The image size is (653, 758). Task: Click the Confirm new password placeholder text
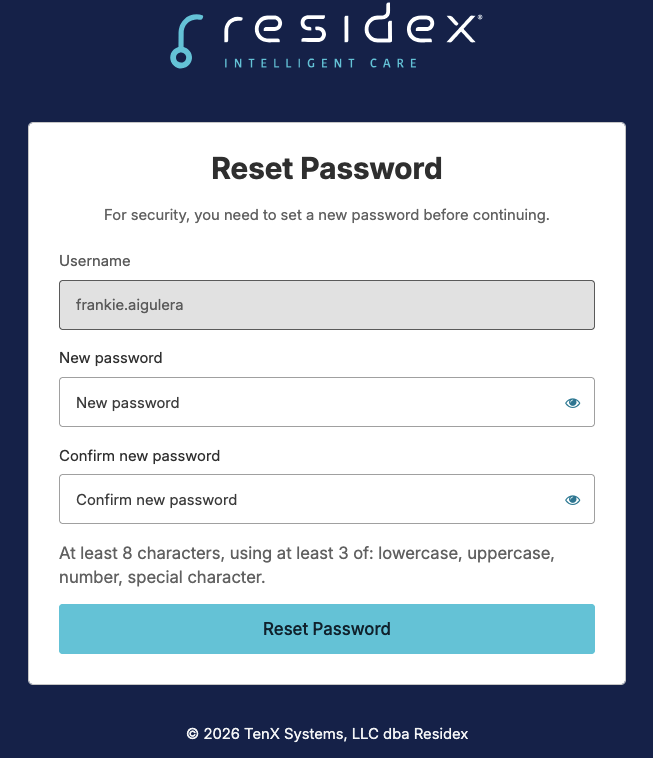point(157,500)
